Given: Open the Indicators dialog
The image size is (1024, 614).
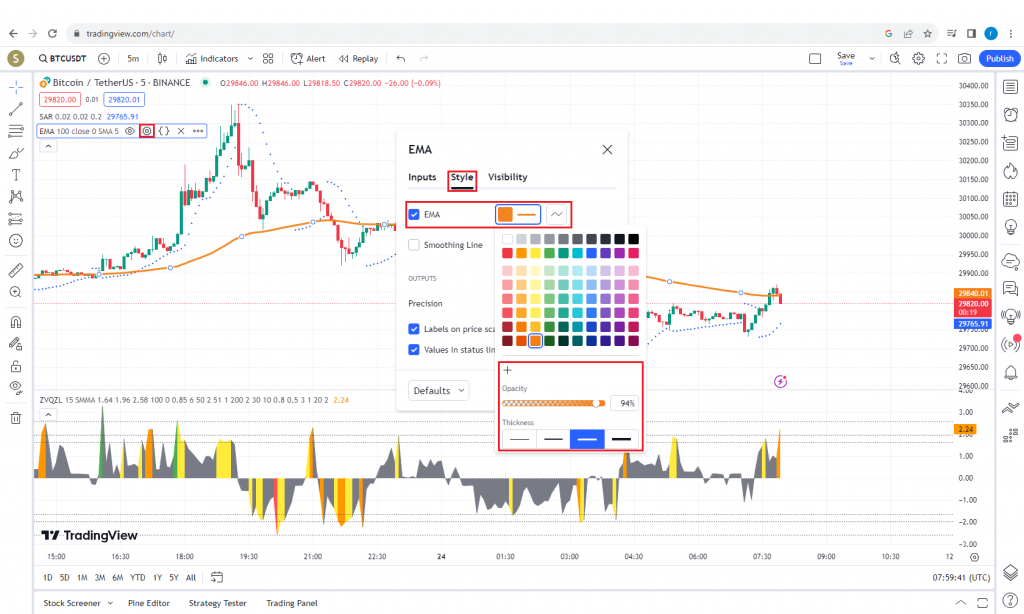Looking at the screenshot, I should [x=212, y=59].
